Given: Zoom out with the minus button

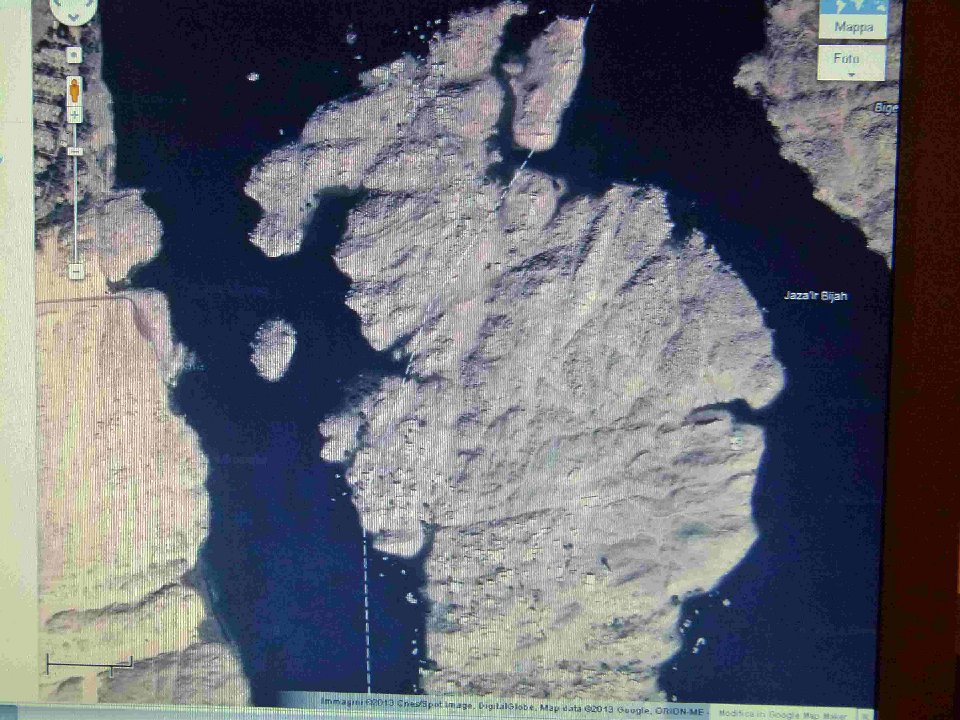Looking at the screenshot, I should [x=75, y=271].
